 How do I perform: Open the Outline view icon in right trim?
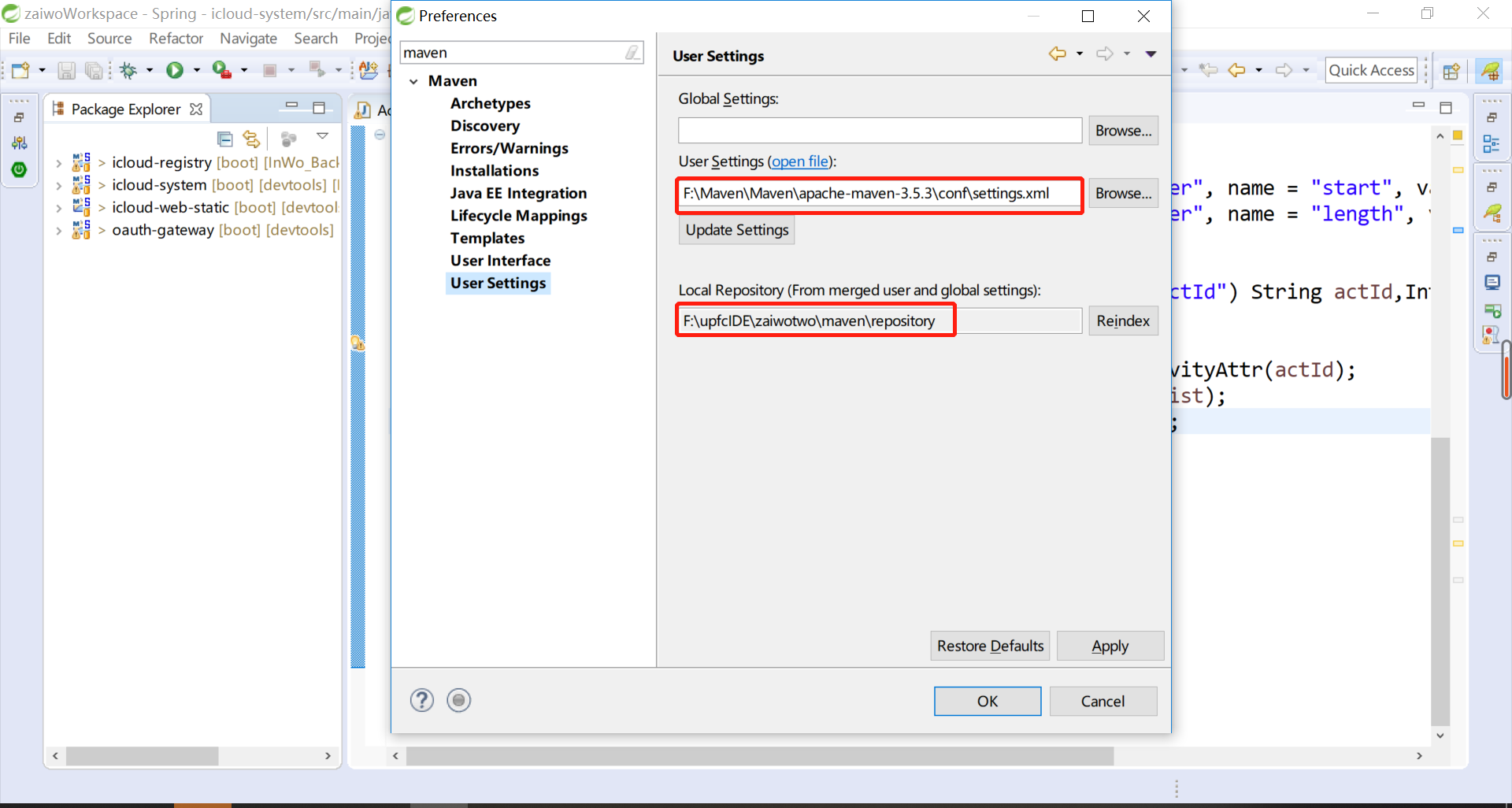(1492, 143)
